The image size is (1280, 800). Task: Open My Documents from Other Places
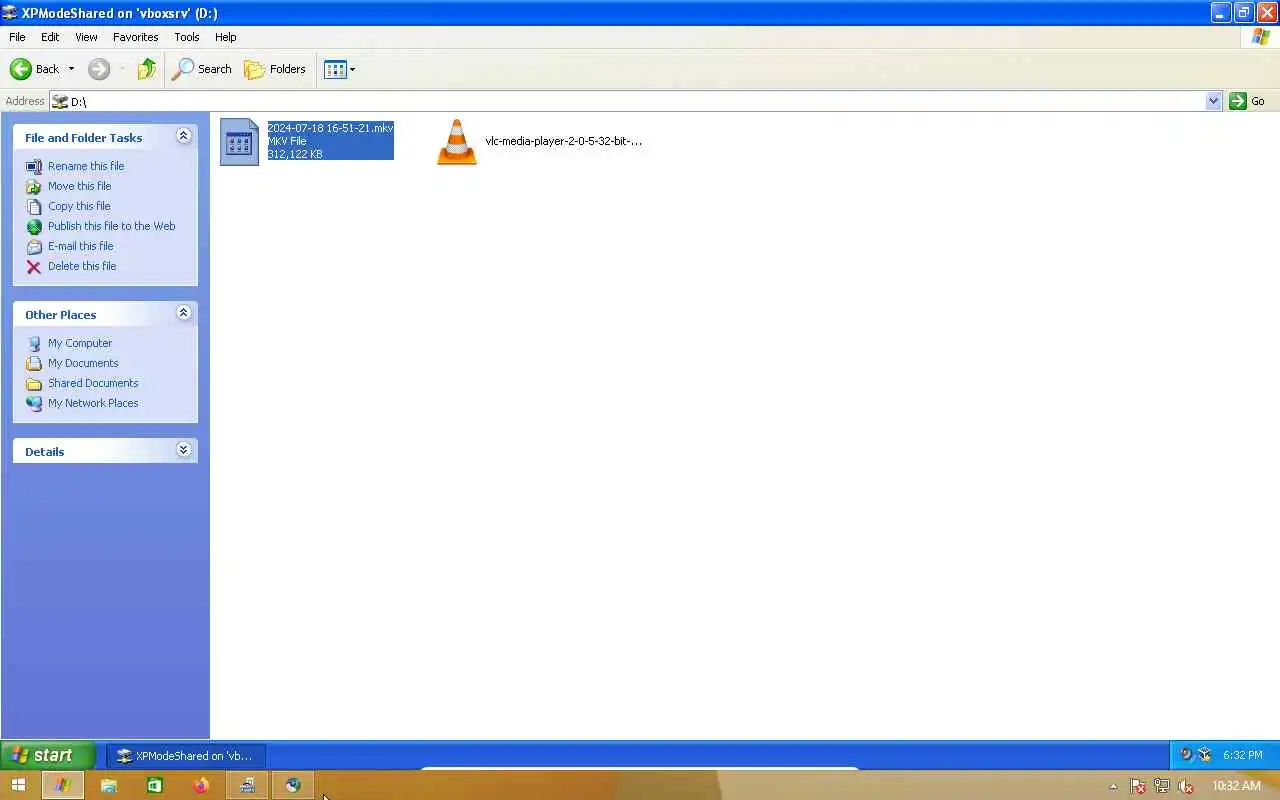(83, 363)
